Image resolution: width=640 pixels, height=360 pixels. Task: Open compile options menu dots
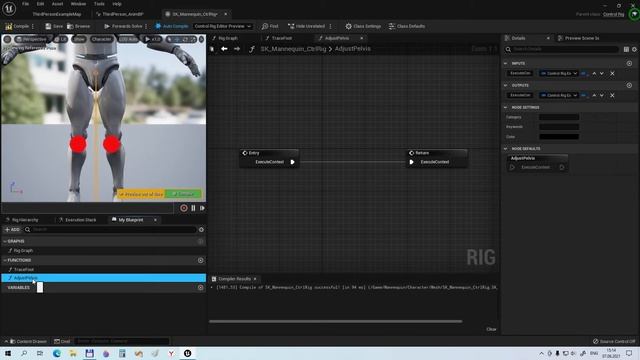(33, 26)
